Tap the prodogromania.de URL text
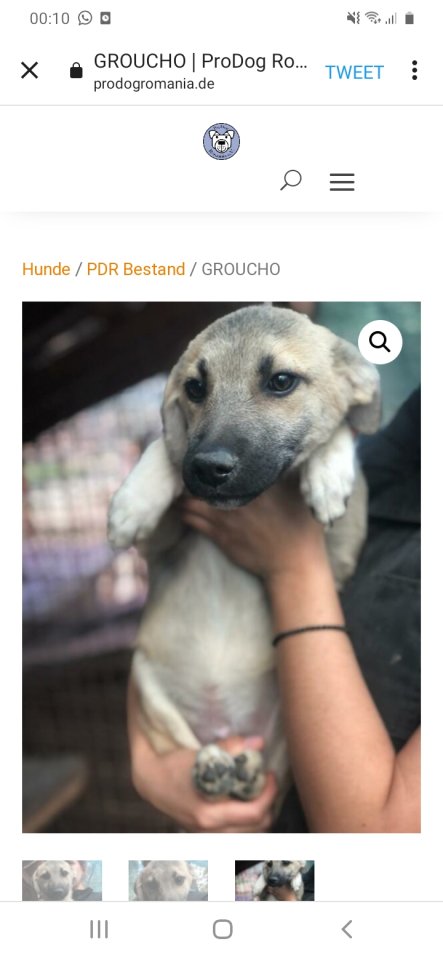 click(x=154, y=84)
